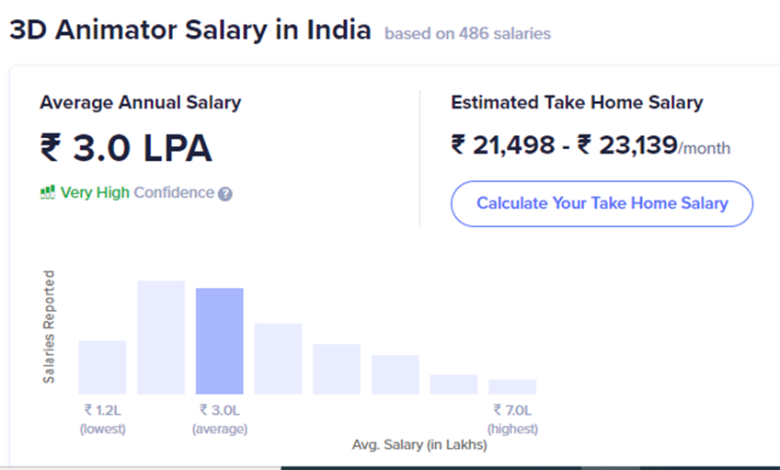Click the seventh bar in salary histogram
This screenshot has height=470, width=780.
454,384
